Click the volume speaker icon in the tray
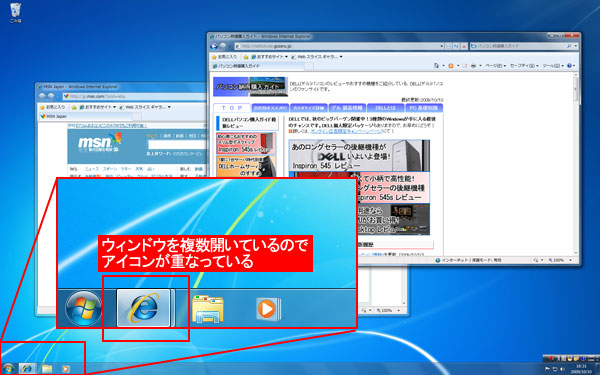This screenshot has height=375, width=600. (562, 369)
